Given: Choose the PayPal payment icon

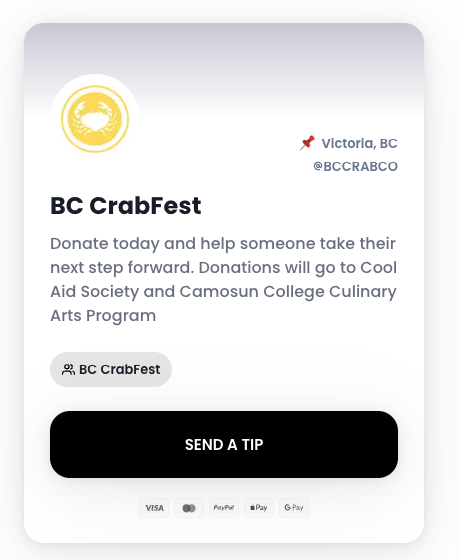Looking at the screenshot, I should (224, 508).
